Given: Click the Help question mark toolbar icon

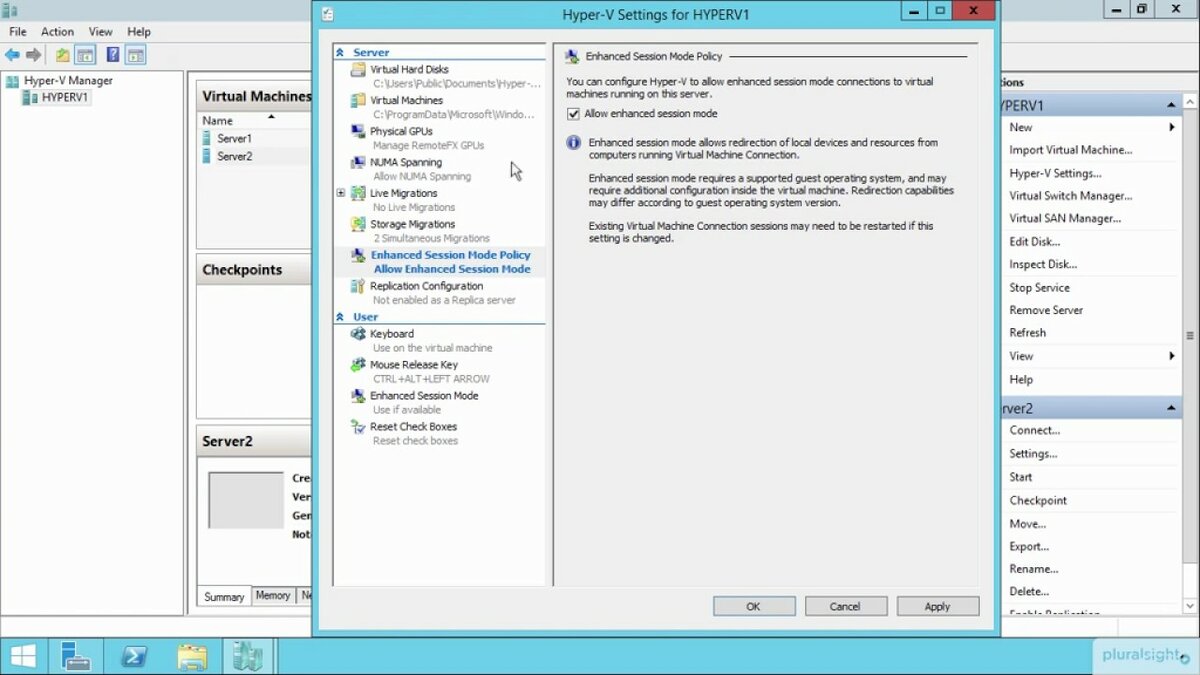Looking at the screenshot, I should [x=112, y=55].
